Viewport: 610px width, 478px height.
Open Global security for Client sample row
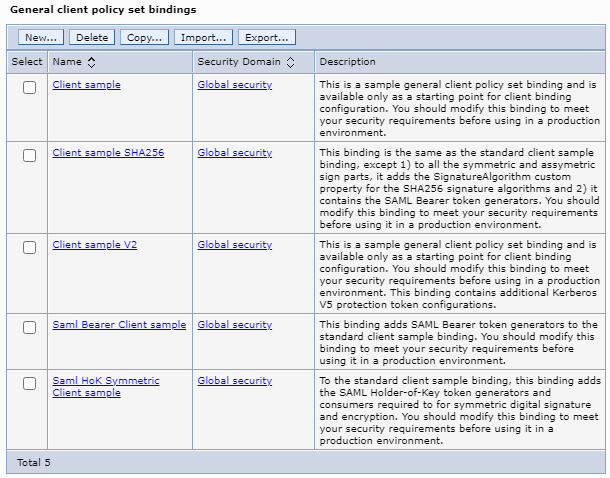235,85
